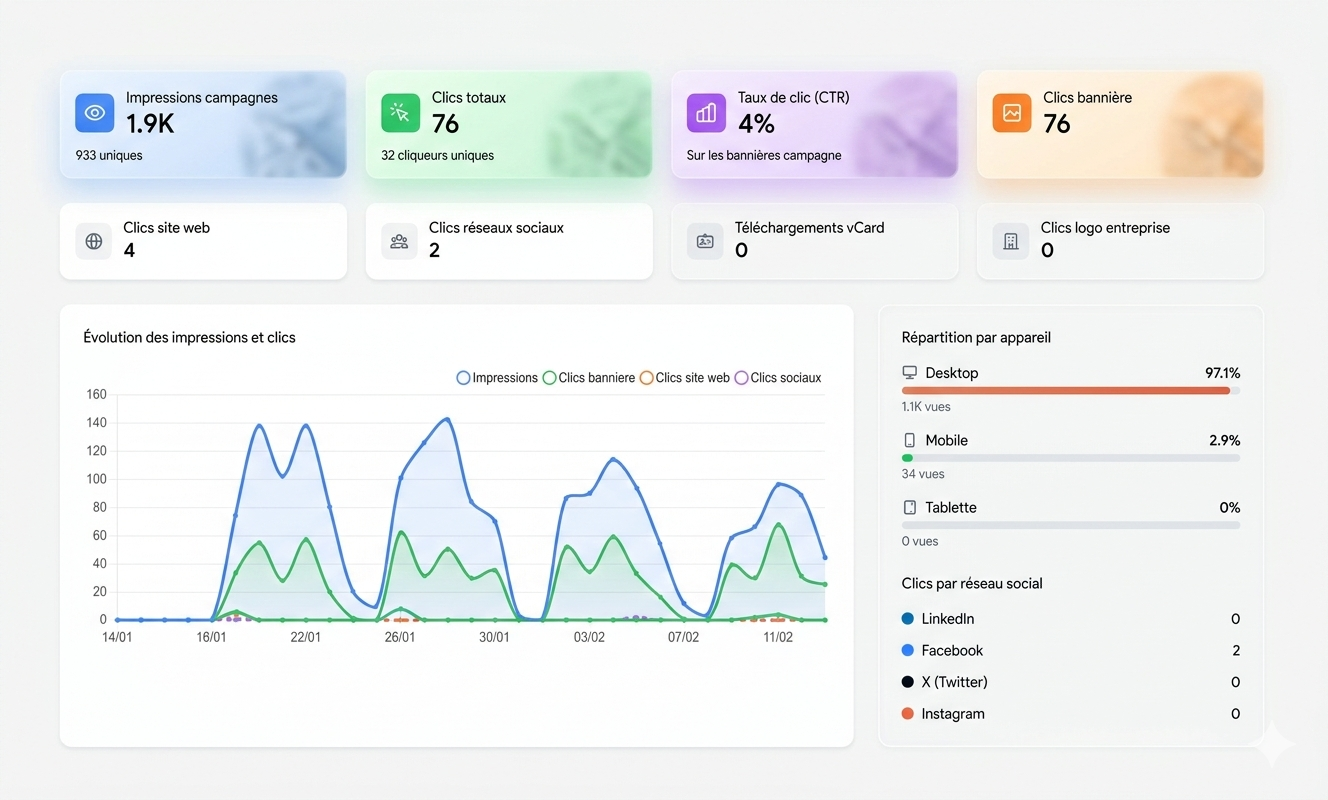This screenshot has height=800, width=1328.
Task: Click the people icon for Clics réseaux sociaux
Action: pos(399,241)
